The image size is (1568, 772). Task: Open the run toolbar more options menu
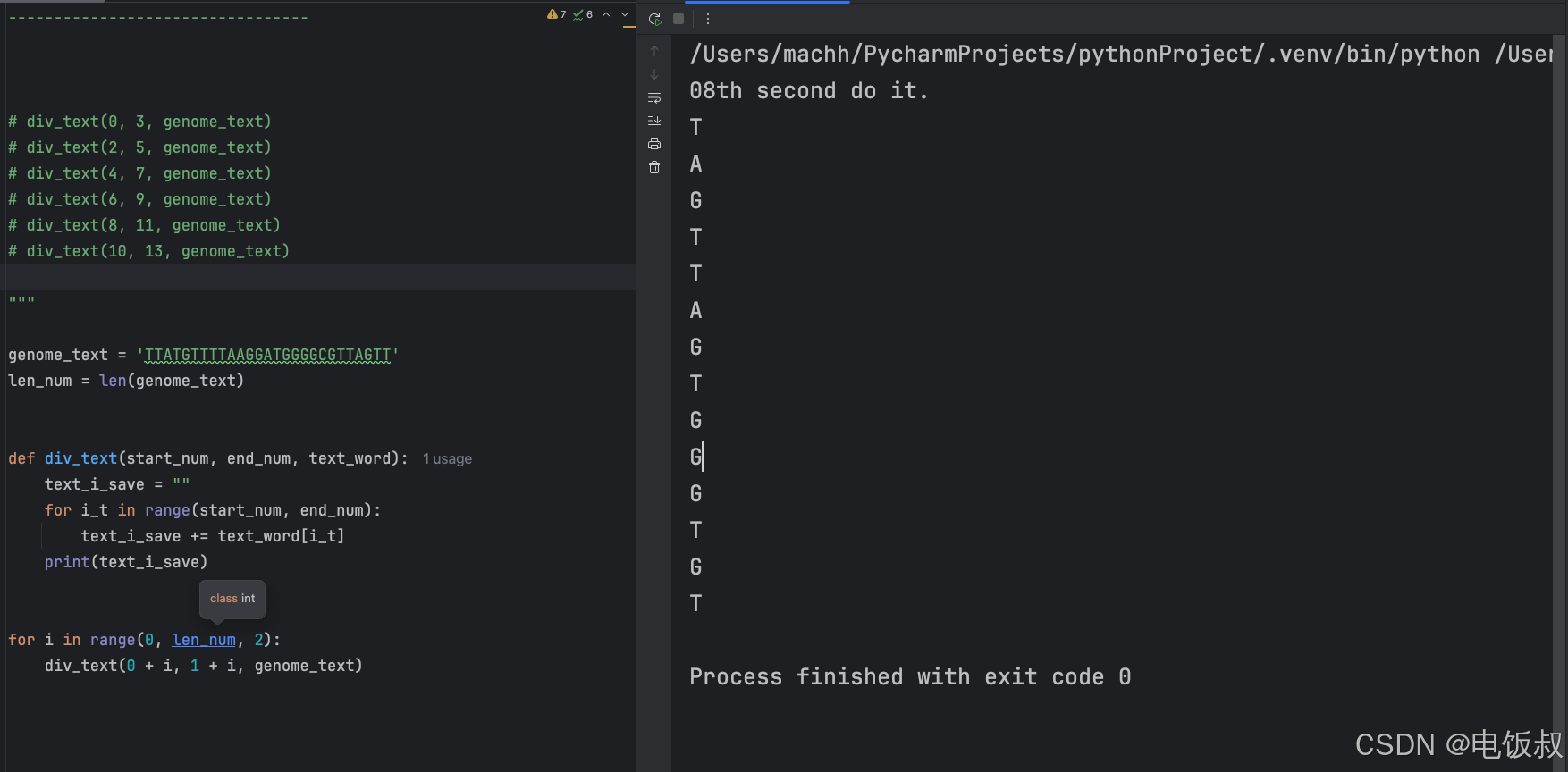point(707,19)
